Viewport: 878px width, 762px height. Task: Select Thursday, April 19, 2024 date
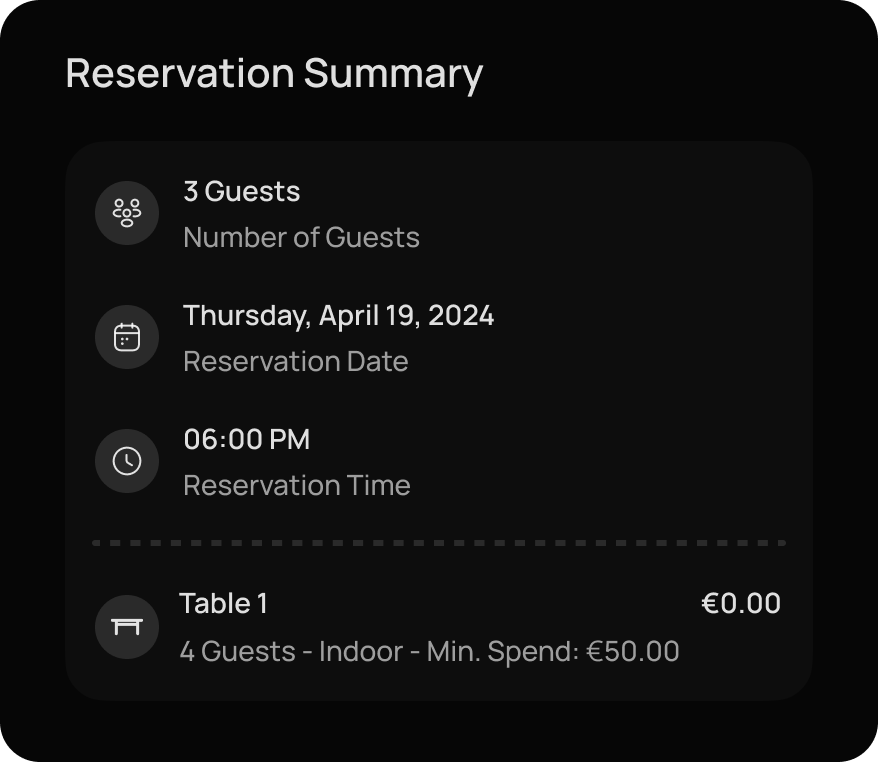[x=339, y=316]
